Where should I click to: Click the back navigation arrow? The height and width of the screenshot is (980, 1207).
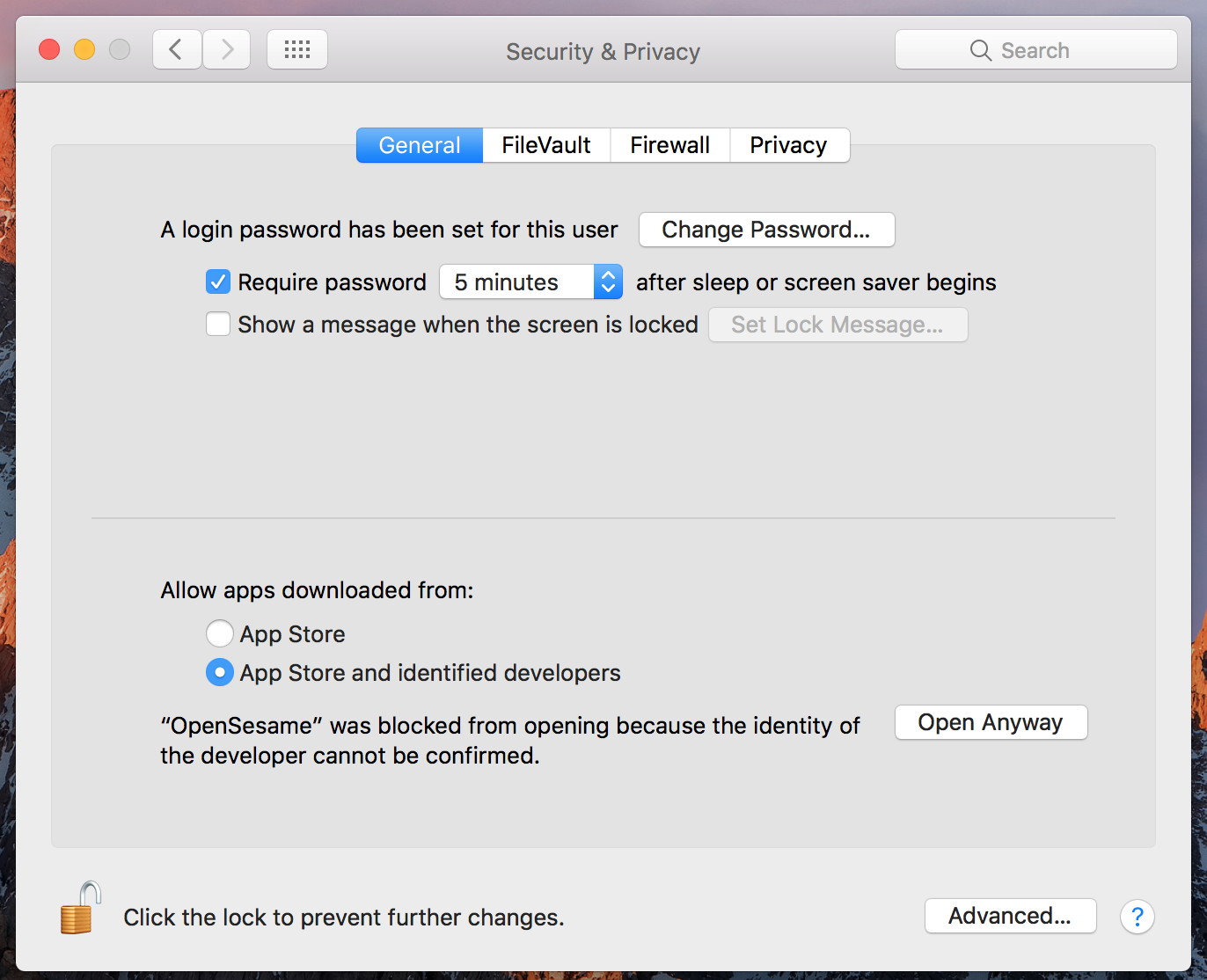176,49
